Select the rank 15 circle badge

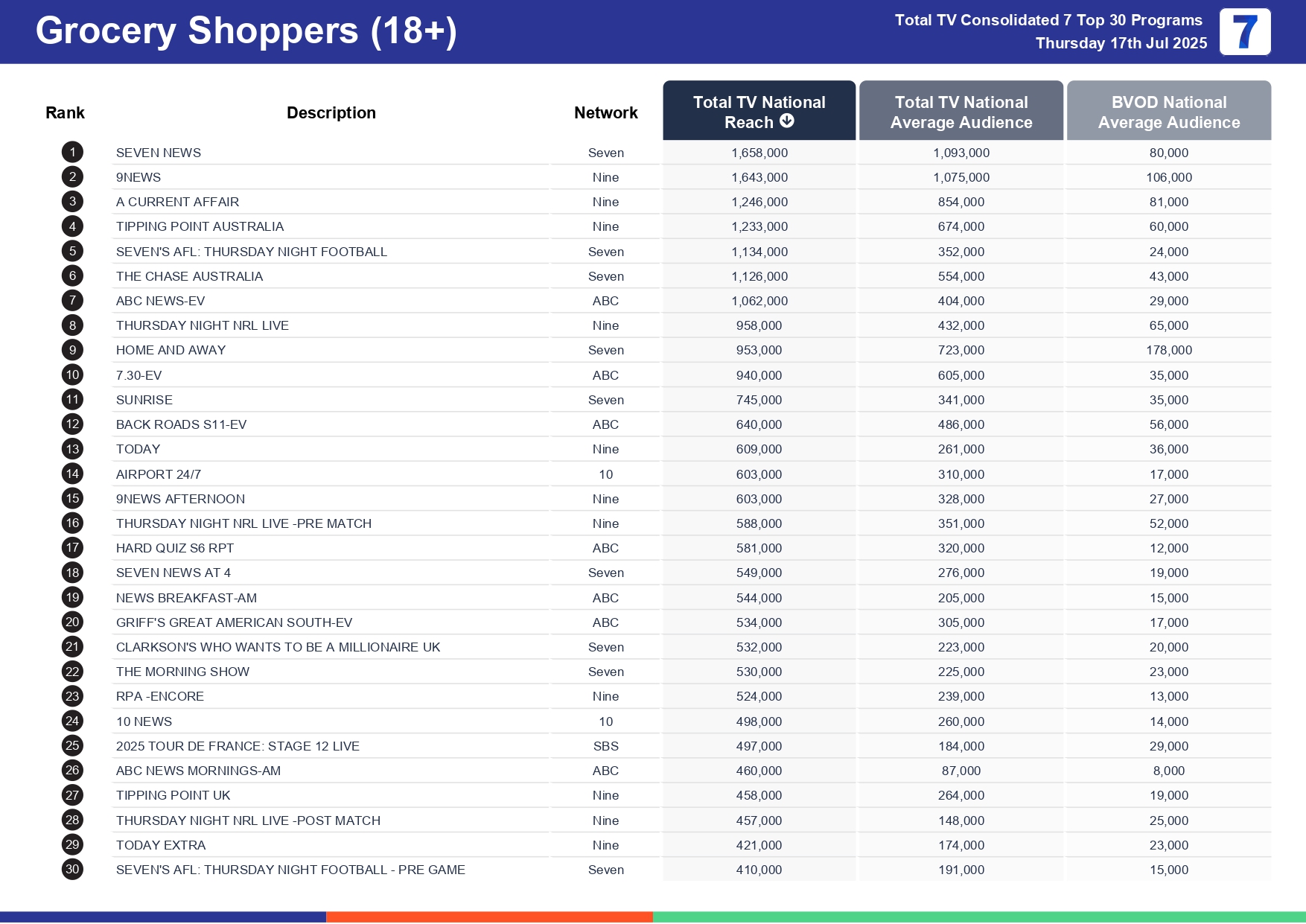(x=72, y=498)
